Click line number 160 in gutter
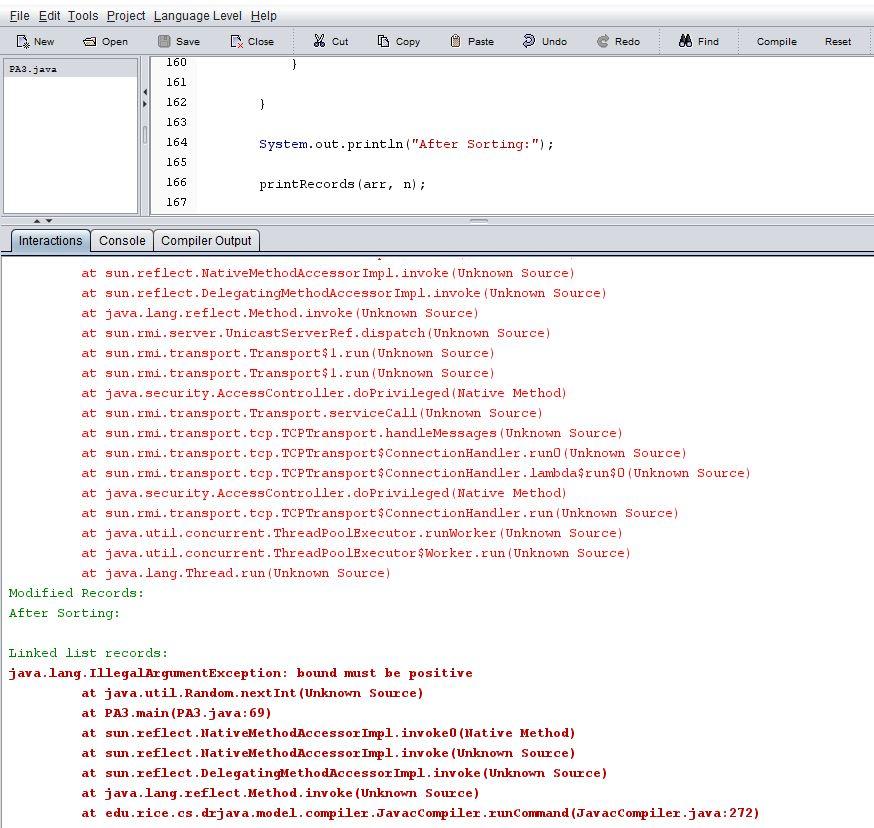The image size is (874, 828). (x=176, y=62)
